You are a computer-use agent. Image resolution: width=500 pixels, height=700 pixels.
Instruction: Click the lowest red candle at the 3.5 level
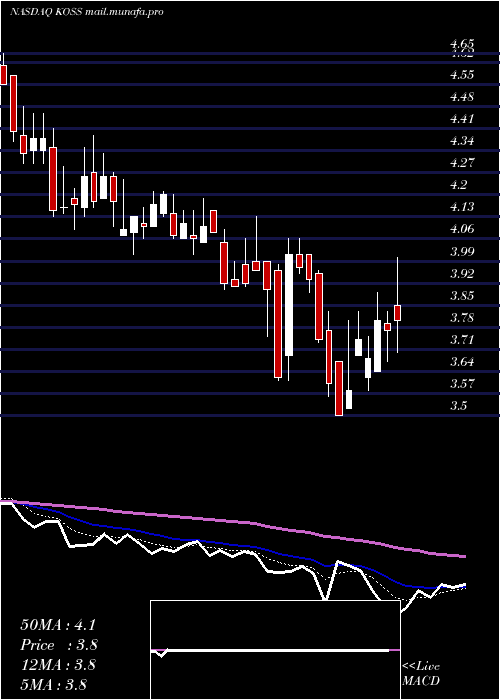[x=339, y=388]
